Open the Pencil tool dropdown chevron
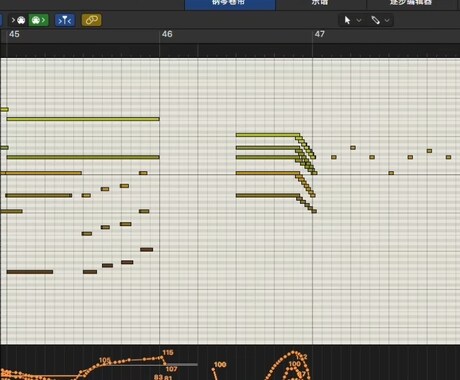 [x=387, y=21]
